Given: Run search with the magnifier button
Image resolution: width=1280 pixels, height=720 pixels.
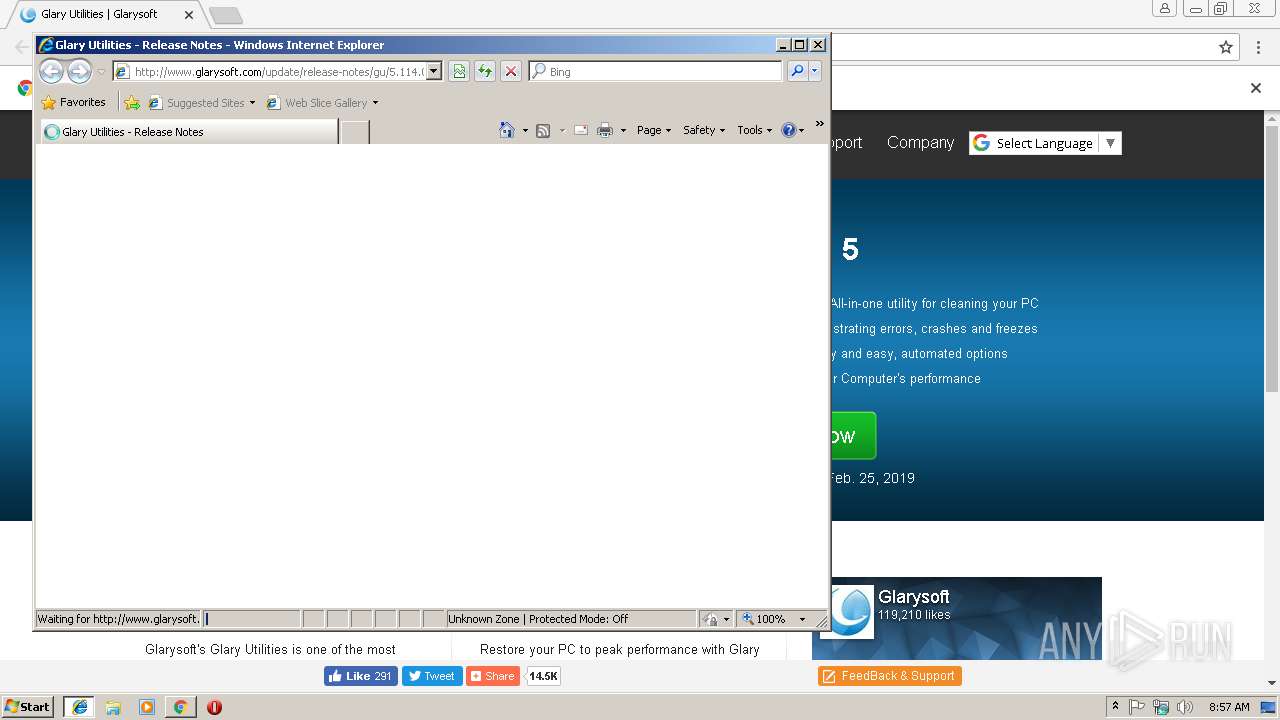Looking at the screenshot, I should (x=796, y=71).
